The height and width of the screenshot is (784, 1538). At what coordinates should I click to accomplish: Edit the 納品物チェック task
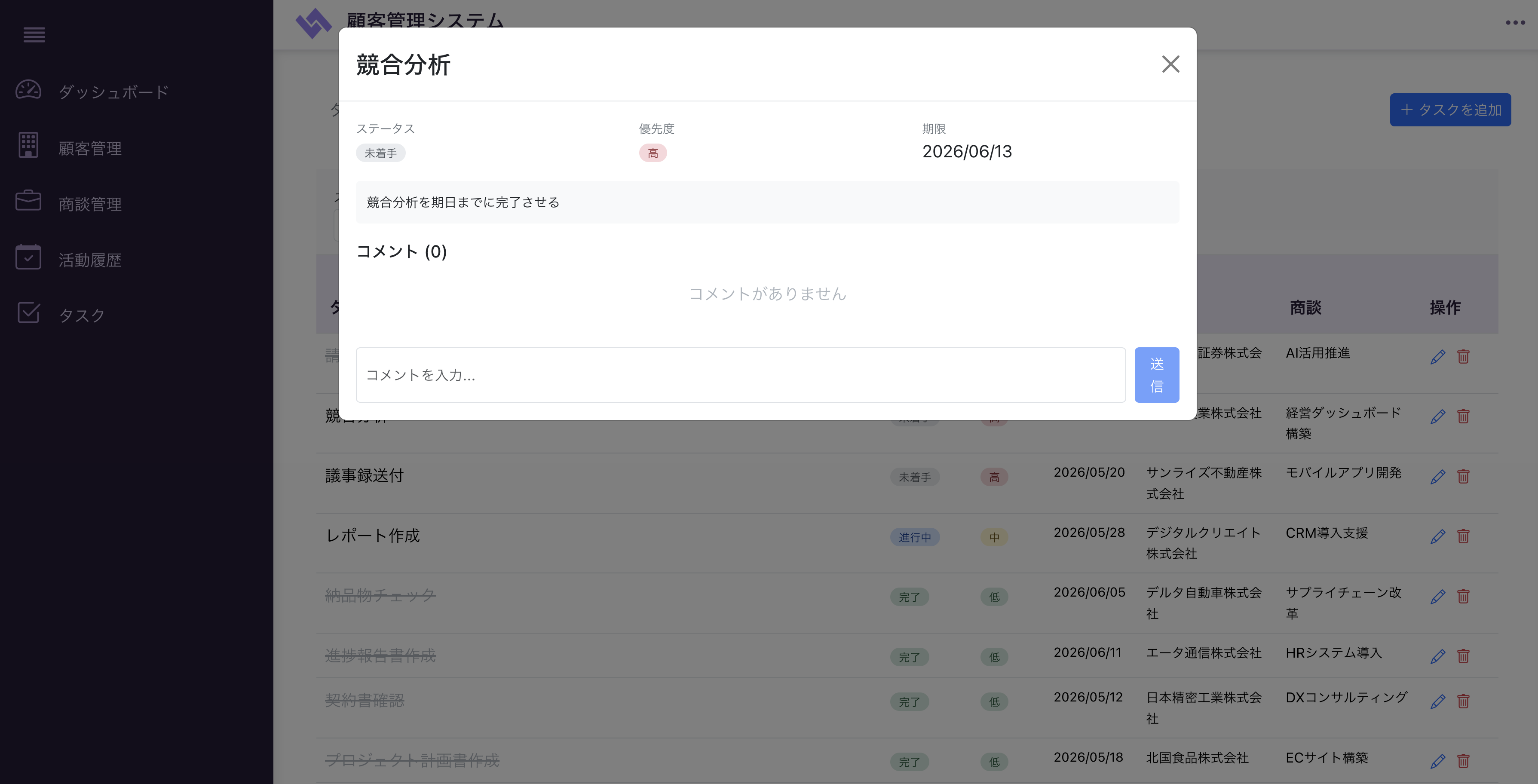tap(1438, 597)
